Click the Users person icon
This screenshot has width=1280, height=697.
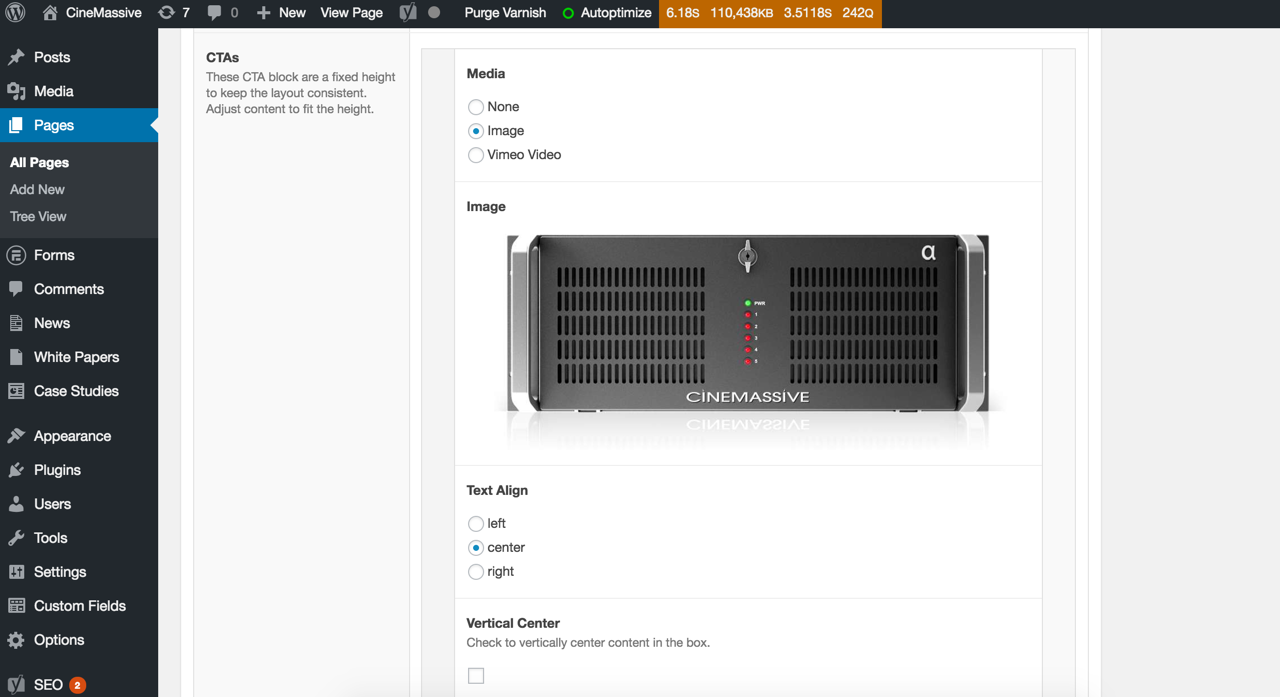(x=16, y=505)
